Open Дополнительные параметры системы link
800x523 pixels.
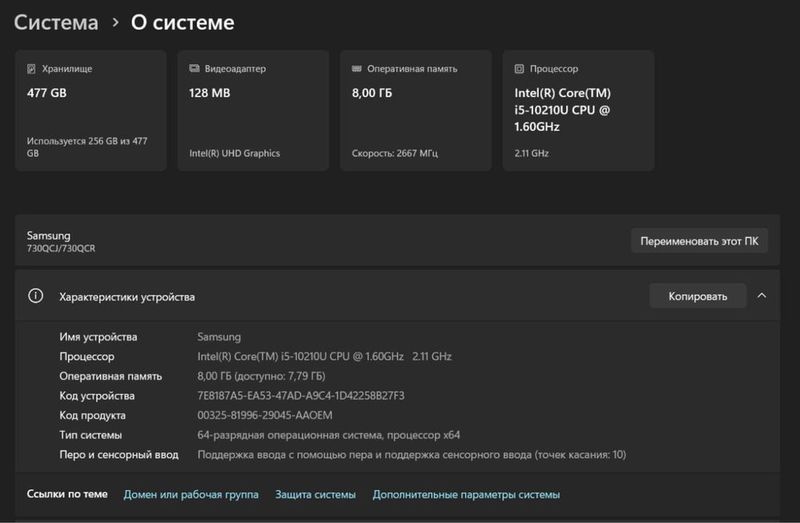pos(466,494)
